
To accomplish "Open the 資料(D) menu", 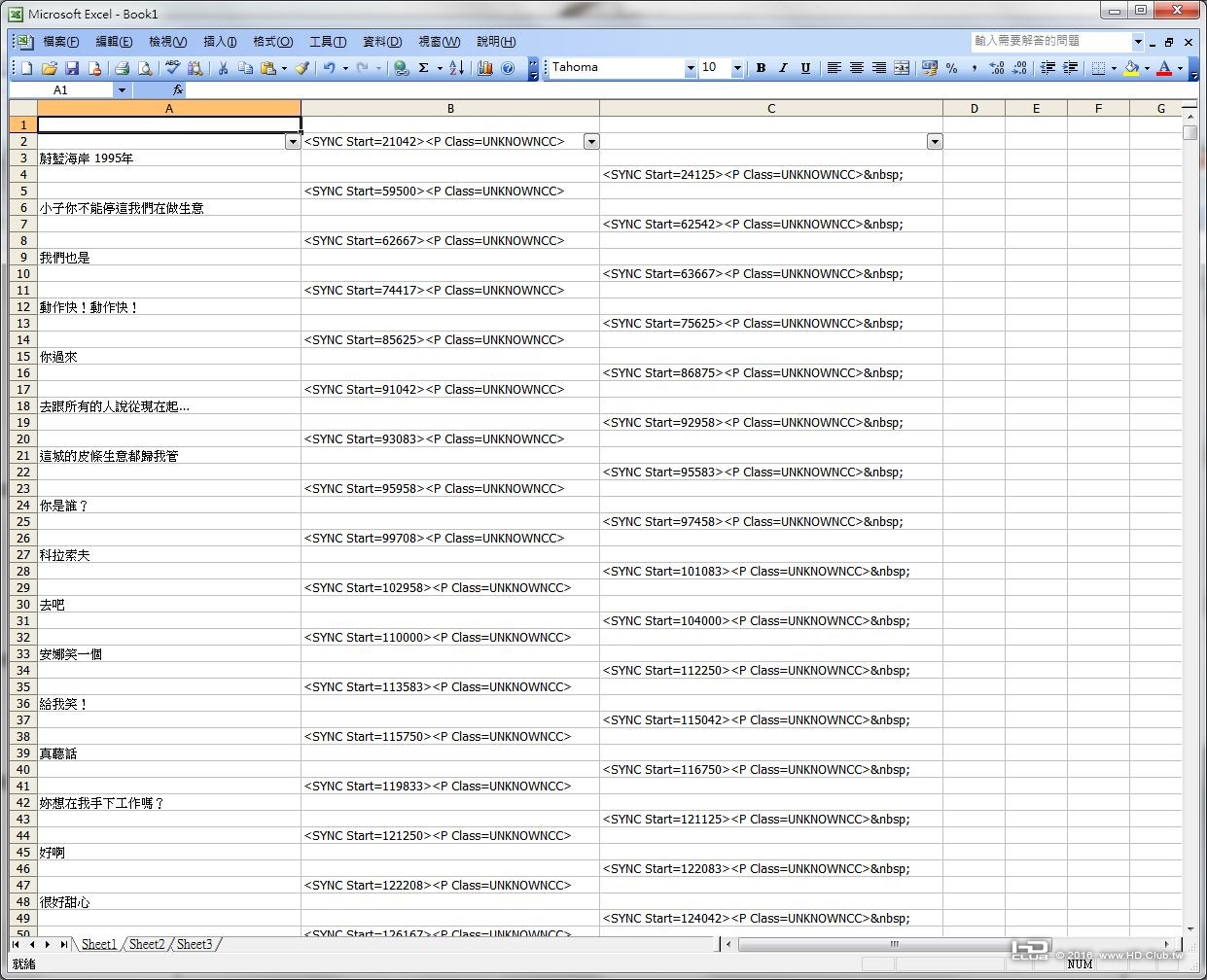I will click(x=382, y=42).
